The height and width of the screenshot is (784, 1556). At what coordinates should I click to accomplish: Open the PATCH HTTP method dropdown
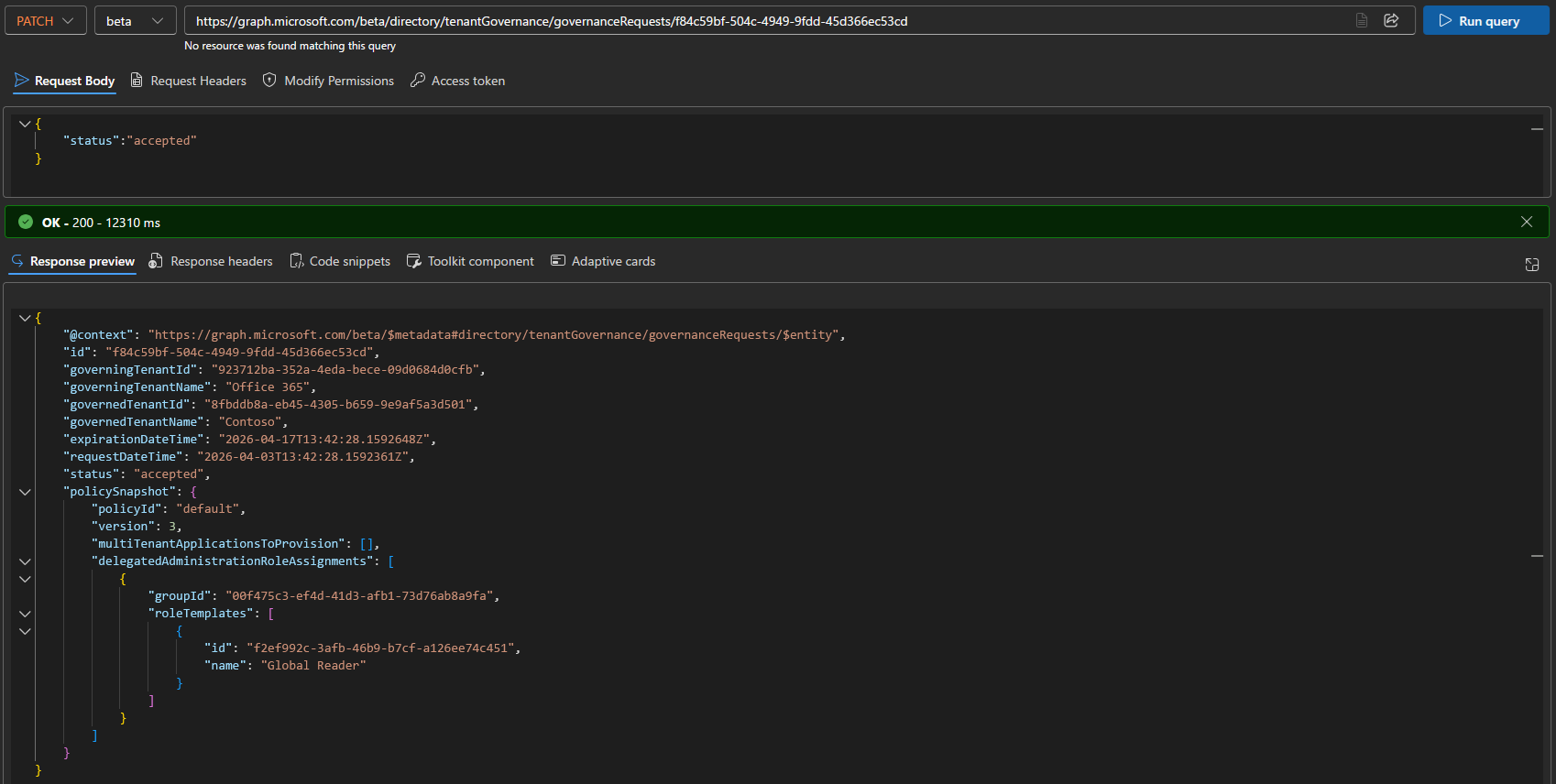point(45,20)
